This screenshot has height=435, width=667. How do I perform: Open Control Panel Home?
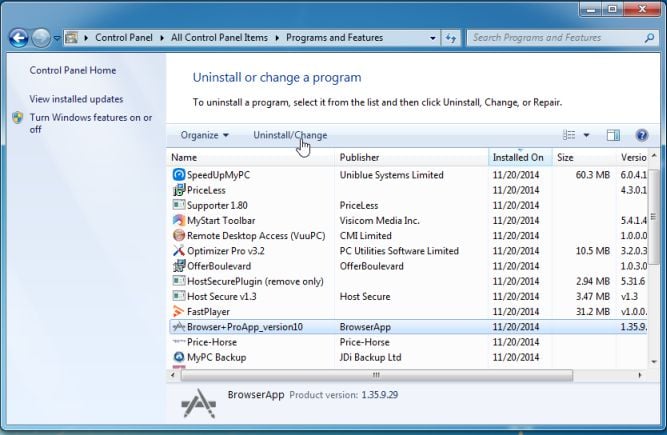(73, 70)
